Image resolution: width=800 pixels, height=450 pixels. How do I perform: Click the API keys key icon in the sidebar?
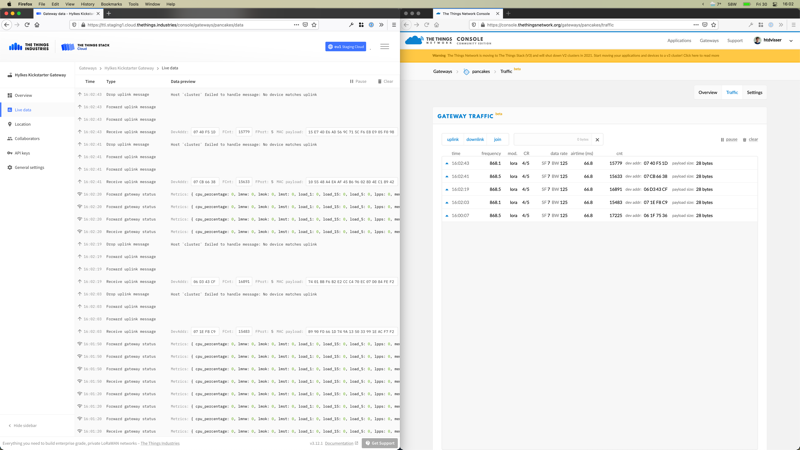click(10, 153)
